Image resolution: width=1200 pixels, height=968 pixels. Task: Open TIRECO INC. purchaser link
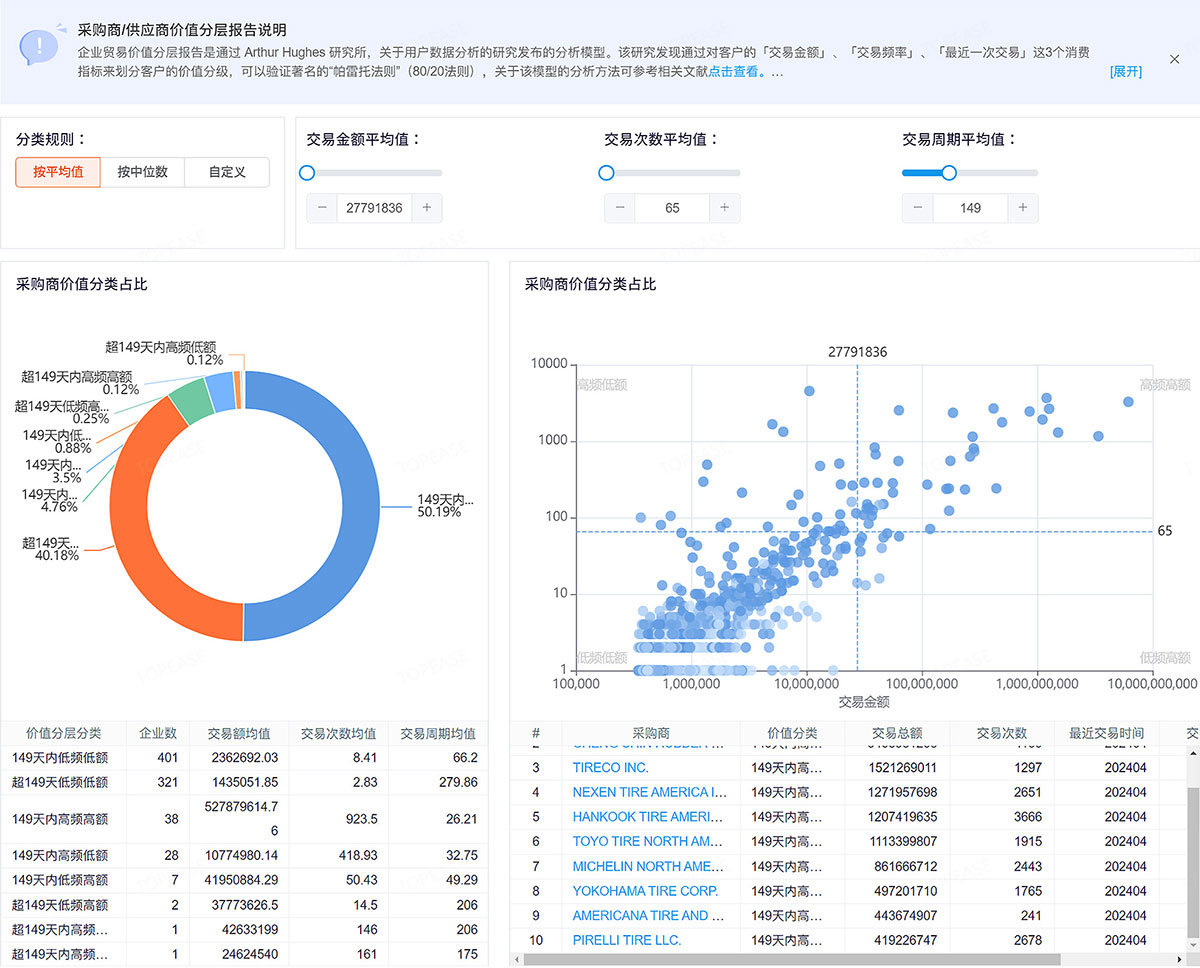point(610,768)
